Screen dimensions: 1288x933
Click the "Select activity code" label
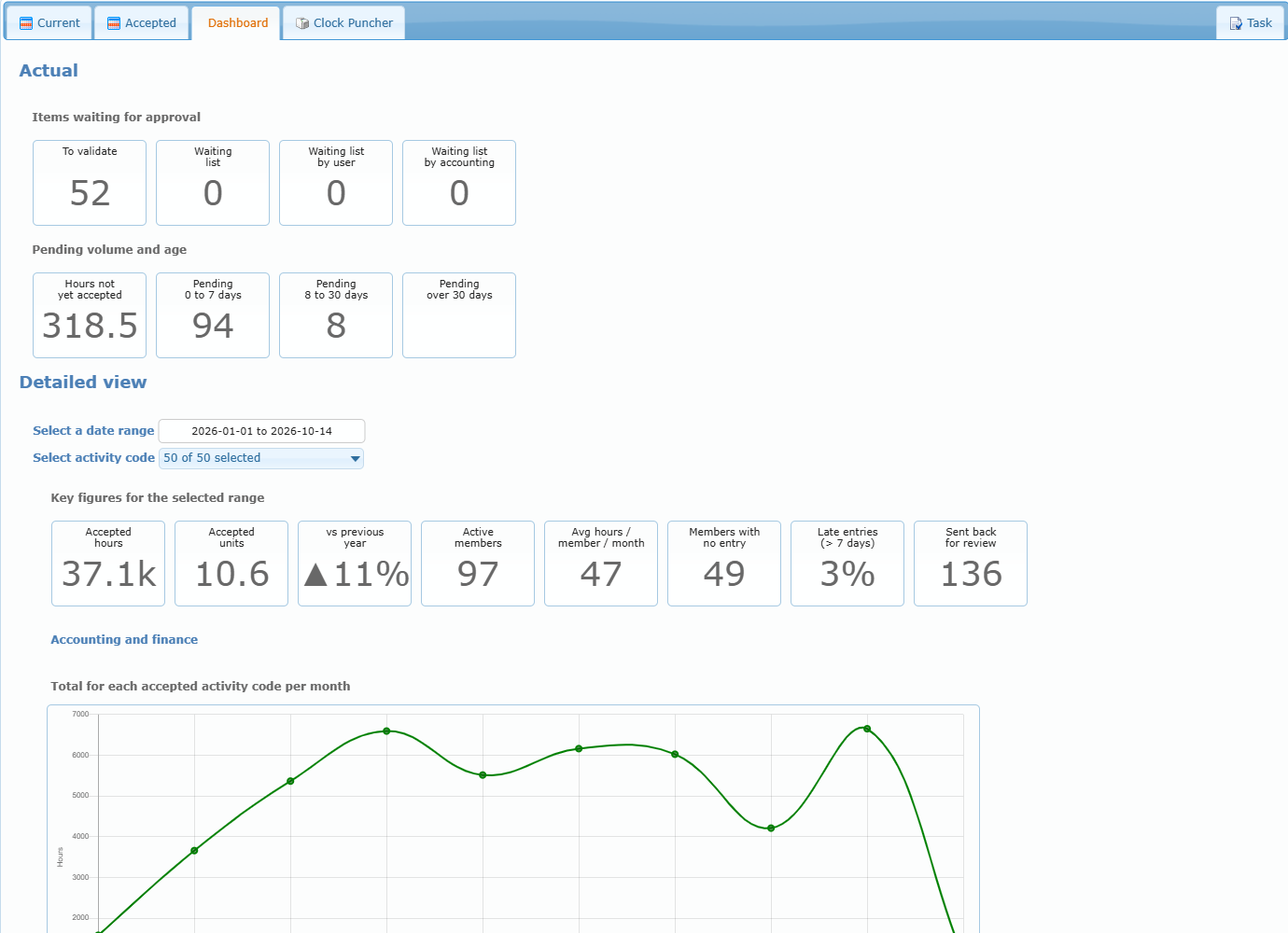(93, 458)
